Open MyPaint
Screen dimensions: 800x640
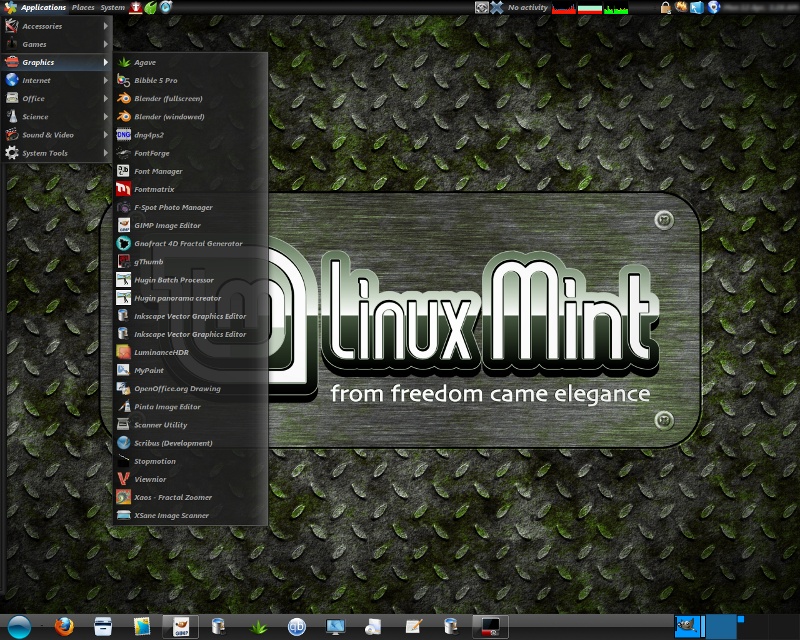[x=190, y=371]
